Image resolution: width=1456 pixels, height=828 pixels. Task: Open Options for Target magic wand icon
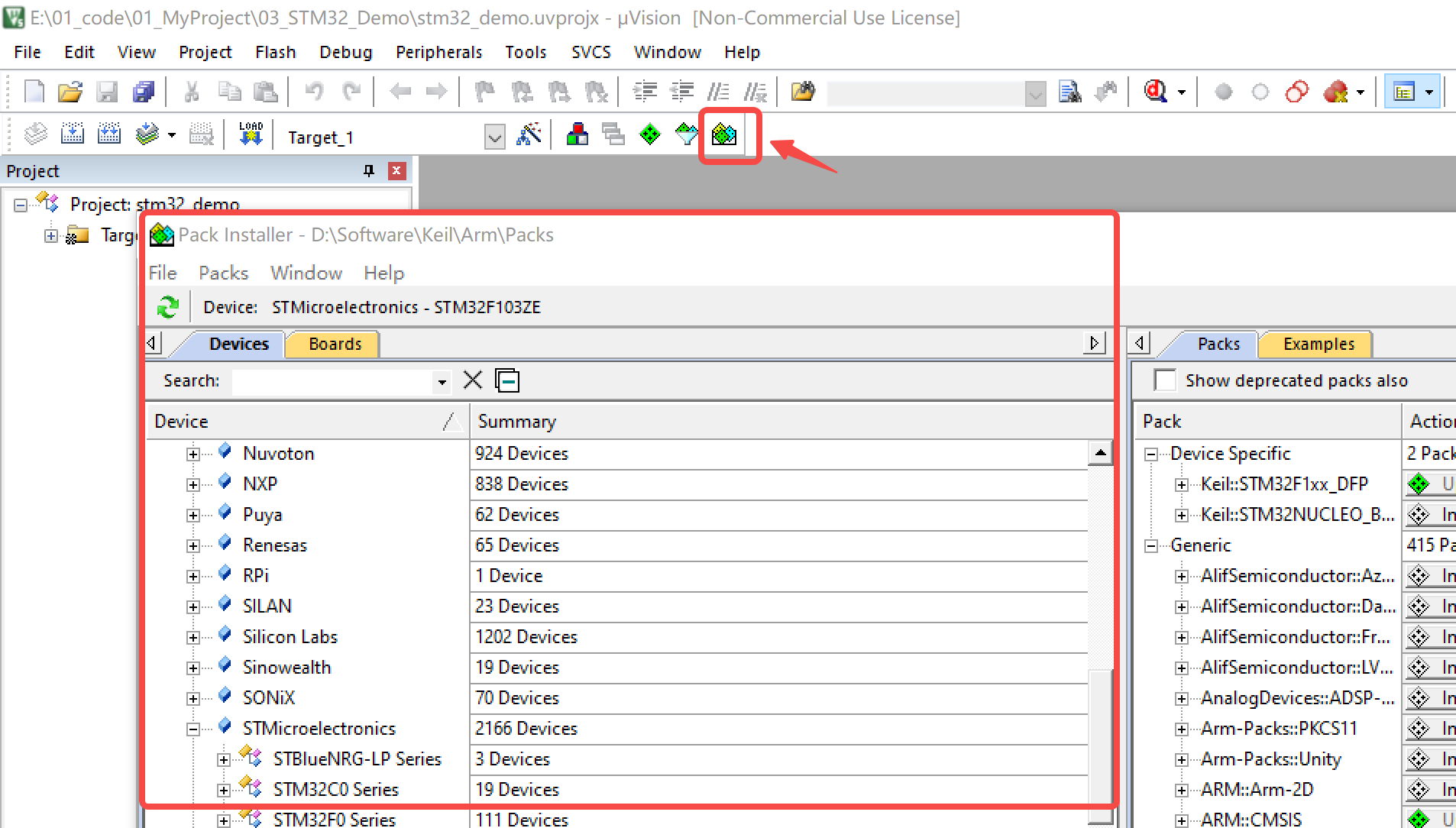click(529, 134)
